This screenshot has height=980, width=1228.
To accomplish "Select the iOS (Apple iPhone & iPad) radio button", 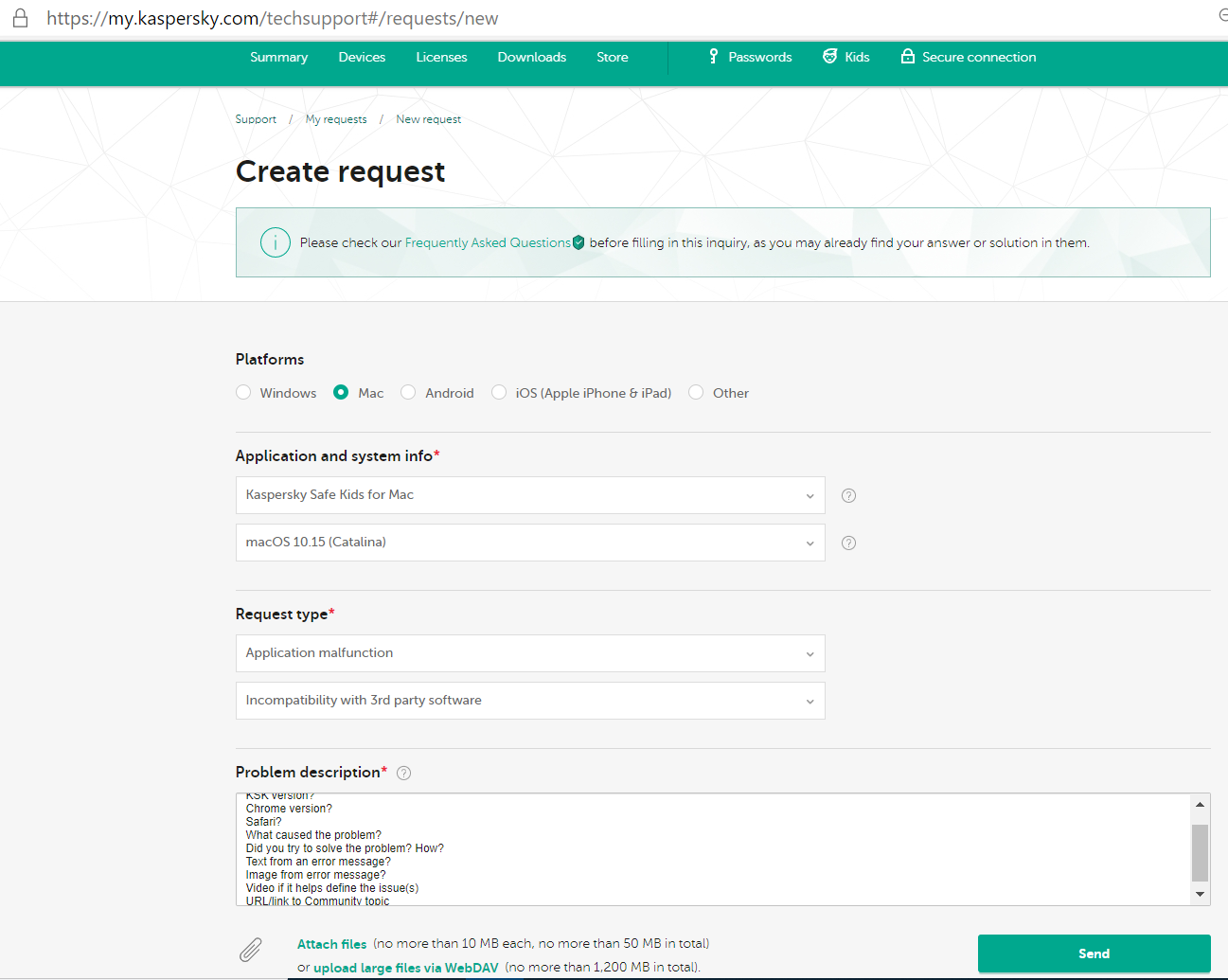I will coord(499,392).
